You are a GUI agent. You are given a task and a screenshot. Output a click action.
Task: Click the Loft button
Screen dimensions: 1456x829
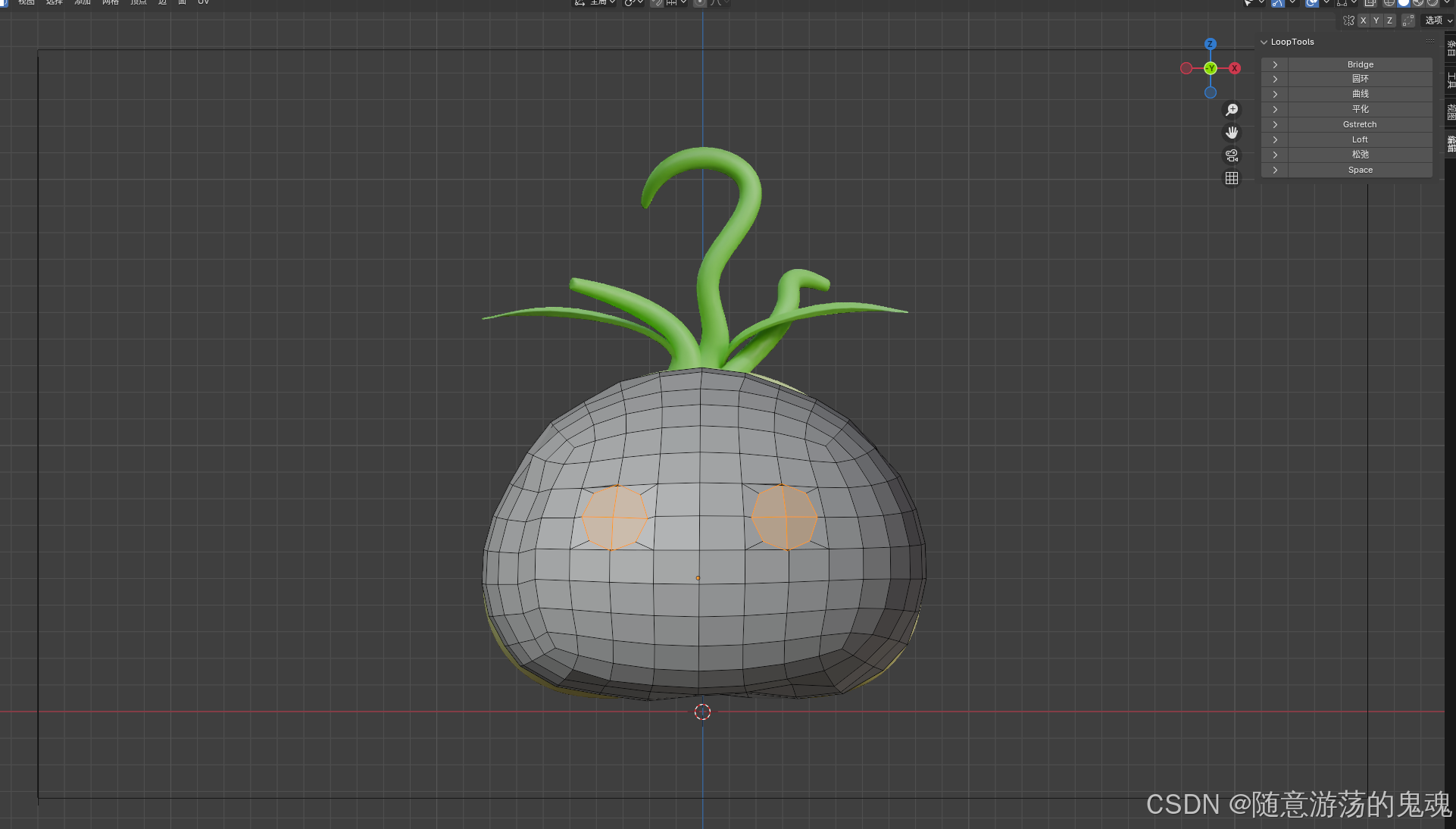(x=1360, y=139)
